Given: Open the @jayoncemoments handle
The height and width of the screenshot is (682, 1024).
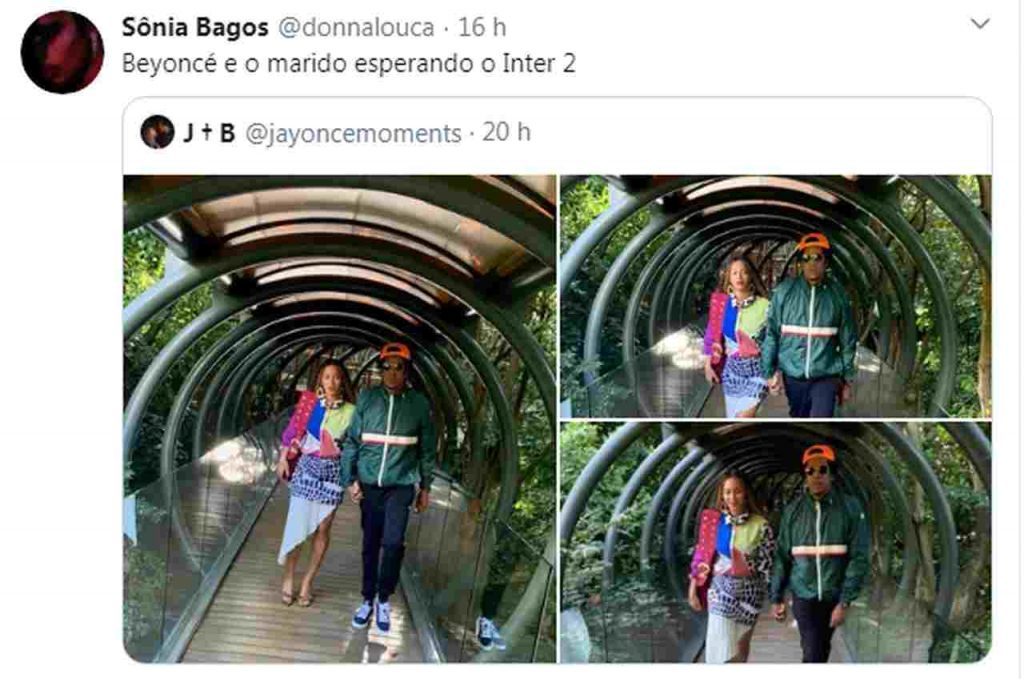Looking at the screenshot, I should coord(353,133).
